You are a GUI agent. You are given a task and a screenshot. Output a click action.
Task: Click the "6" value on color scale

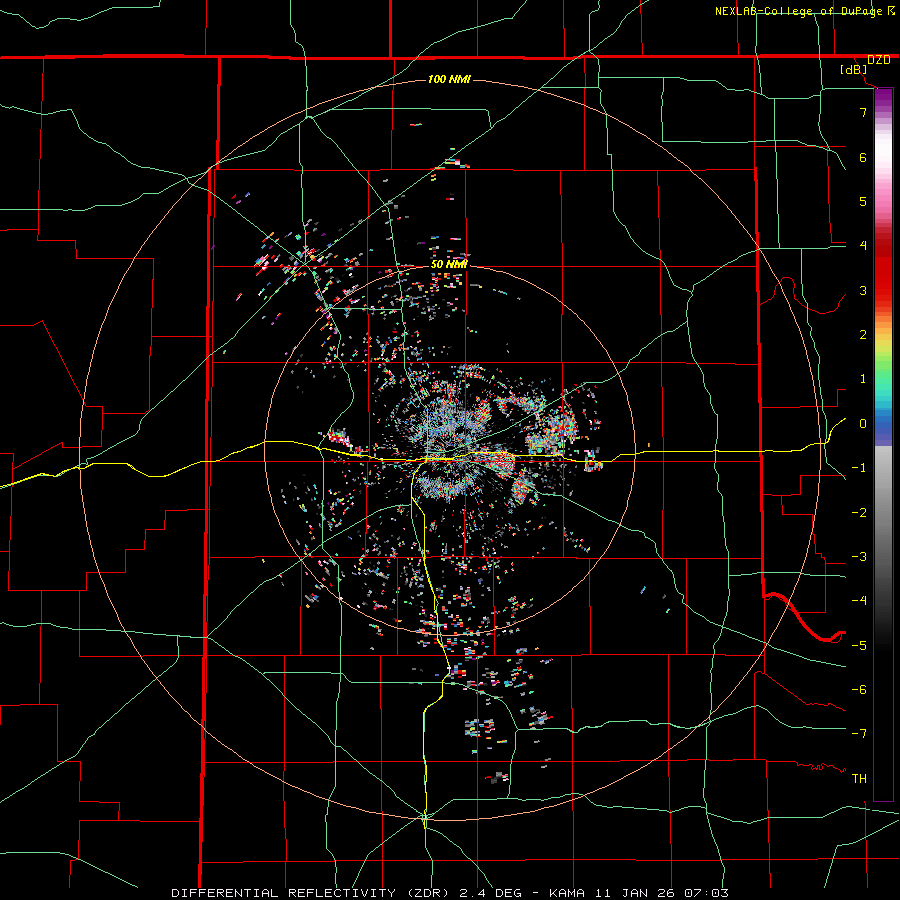(x=863, y=157)
